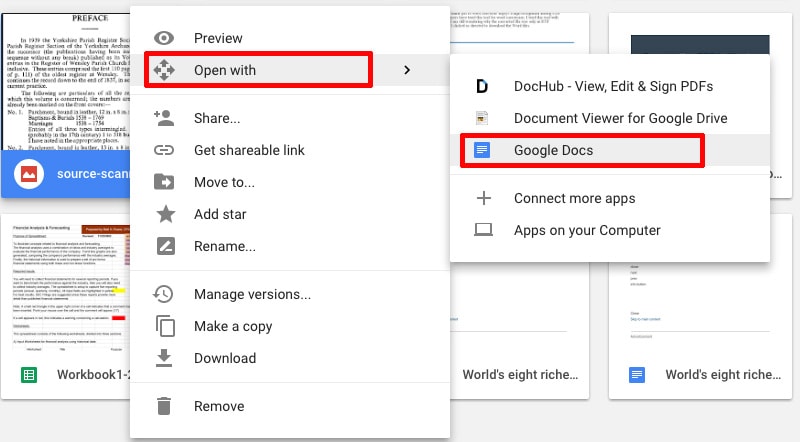
Task: Select Make a copy
Action: click(290, 326)
